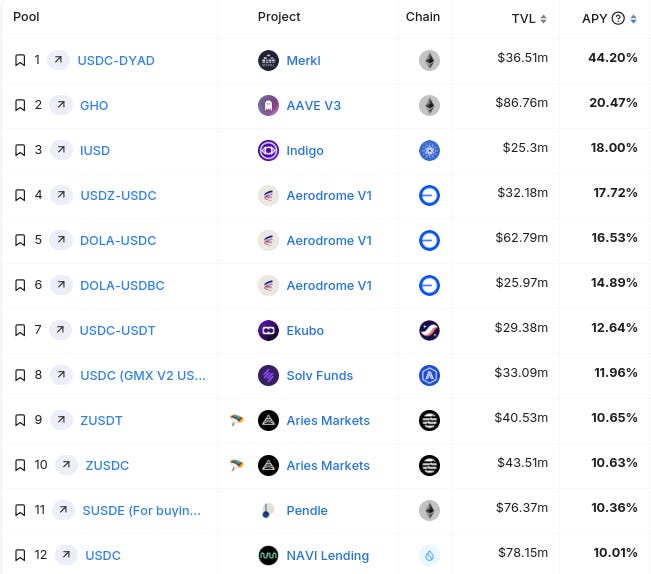The height and width of the screenshot is (574, 651).
Task: Click the Pendle project logo
Action: pos(268,510)
